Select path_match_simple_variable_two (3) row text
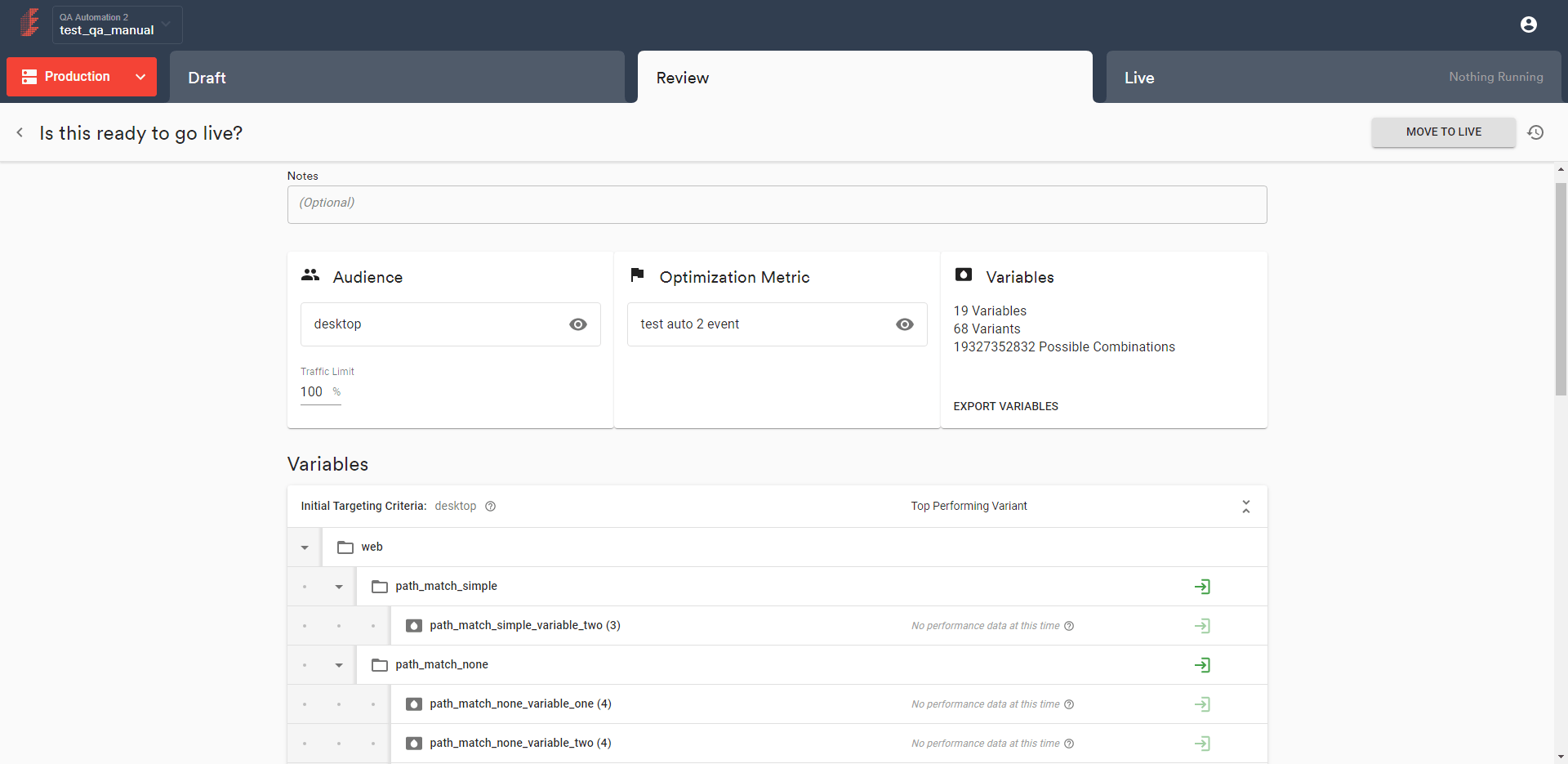Image resolution: width=1568 pixels, height=764 pixels. pyautogui.click(x=525, y=626)
